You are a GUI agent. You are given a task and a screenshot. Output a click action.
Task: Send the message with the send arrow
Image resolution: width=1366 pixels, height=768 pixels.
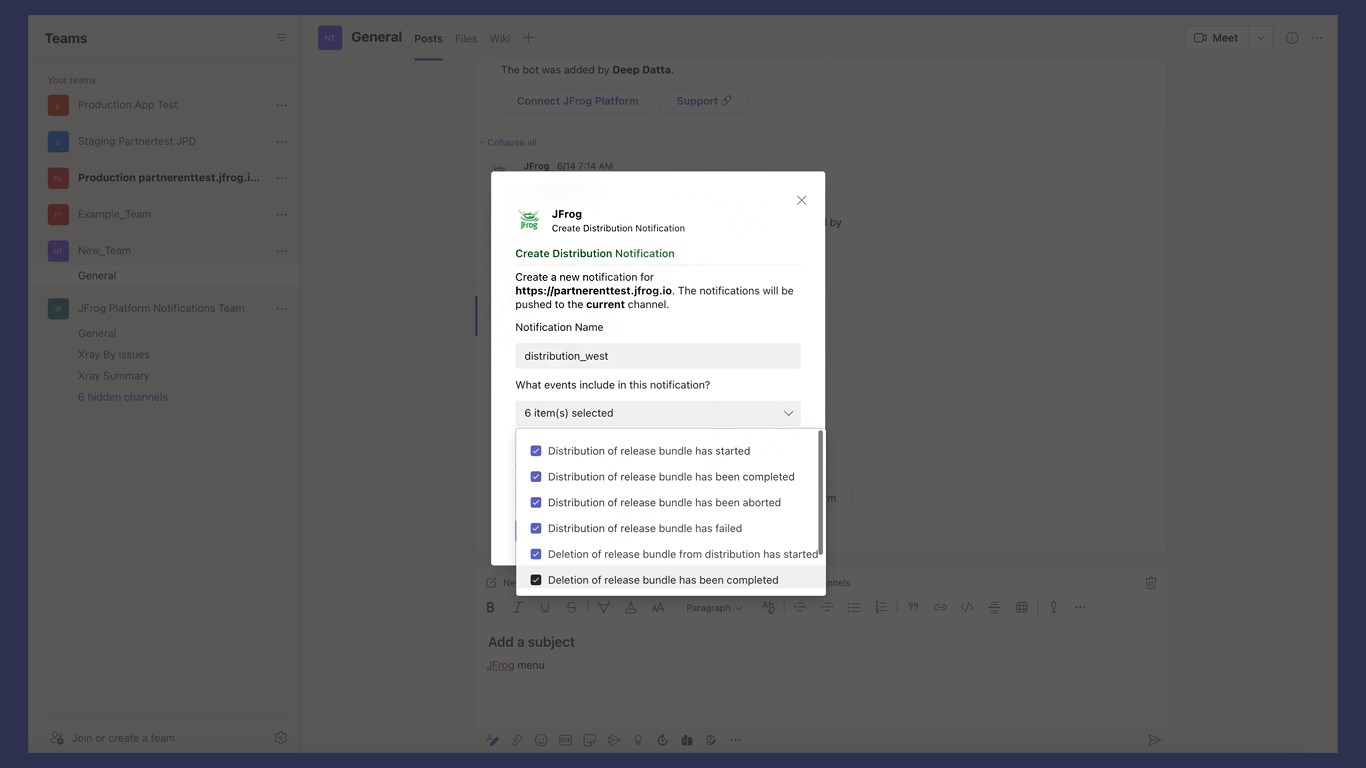pyautogui.click(x=1154, y=740)
